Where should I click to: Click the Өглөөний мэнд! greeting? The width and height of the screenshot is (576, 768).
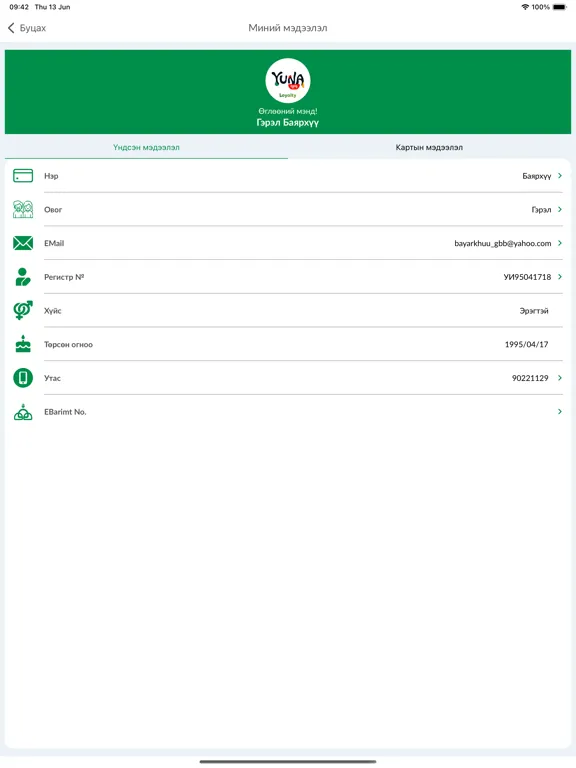[288, 111]
